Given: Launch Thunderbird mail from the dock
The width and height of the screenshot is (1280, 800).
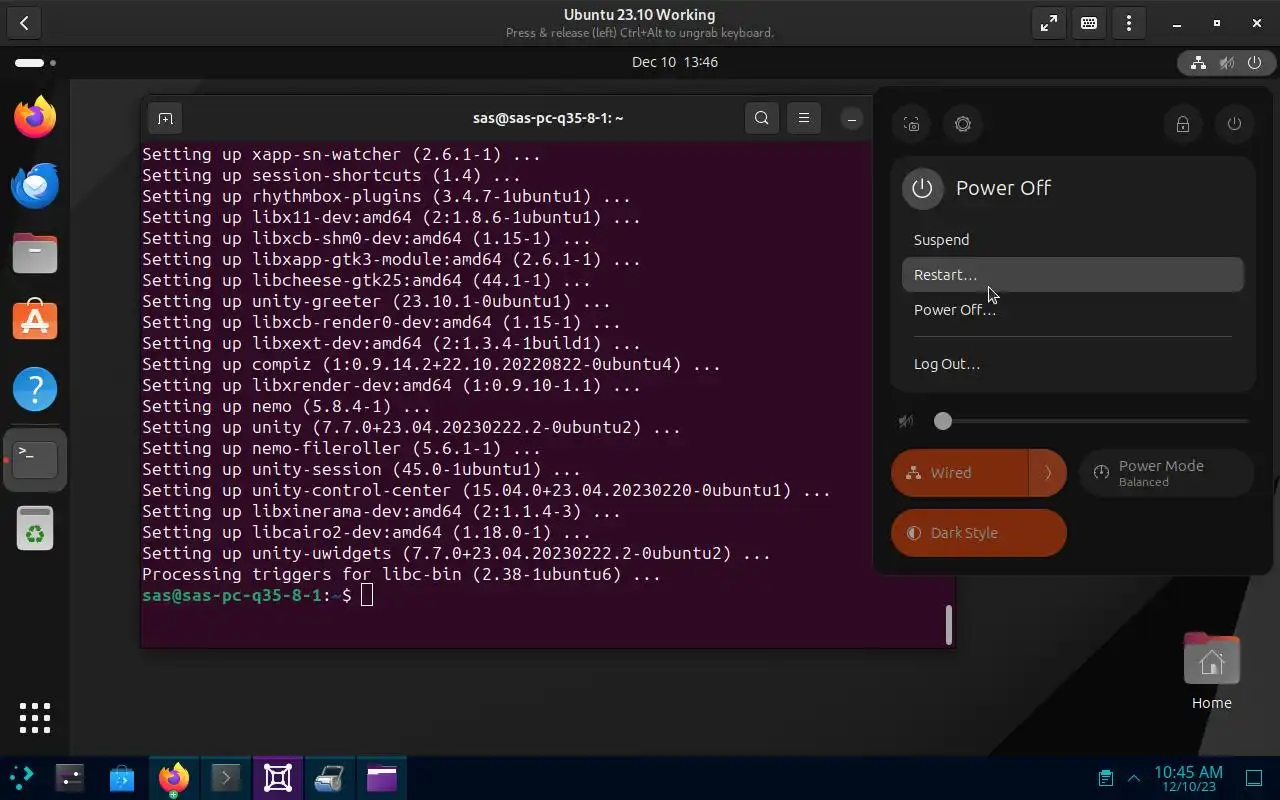Looking at the screenshot, I should tap(35, 185).
